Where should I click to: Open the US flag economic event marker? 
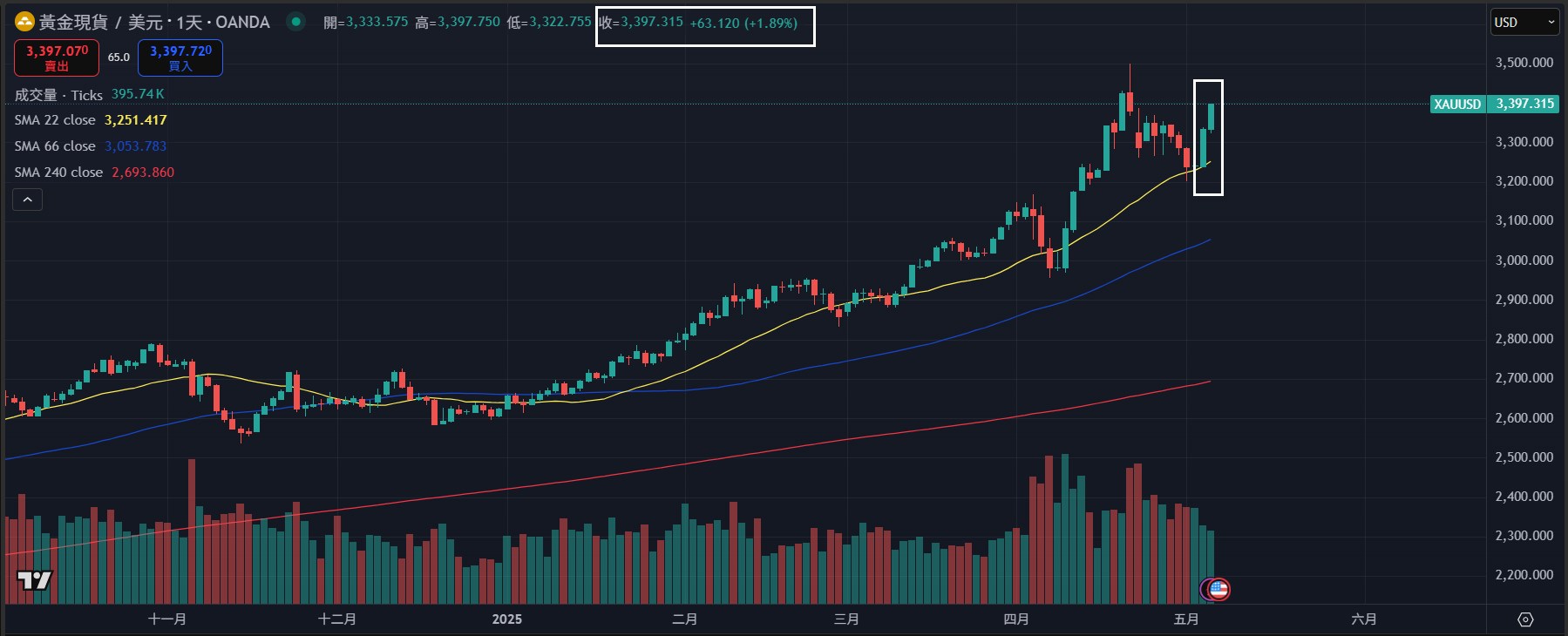click(1218, 590)
